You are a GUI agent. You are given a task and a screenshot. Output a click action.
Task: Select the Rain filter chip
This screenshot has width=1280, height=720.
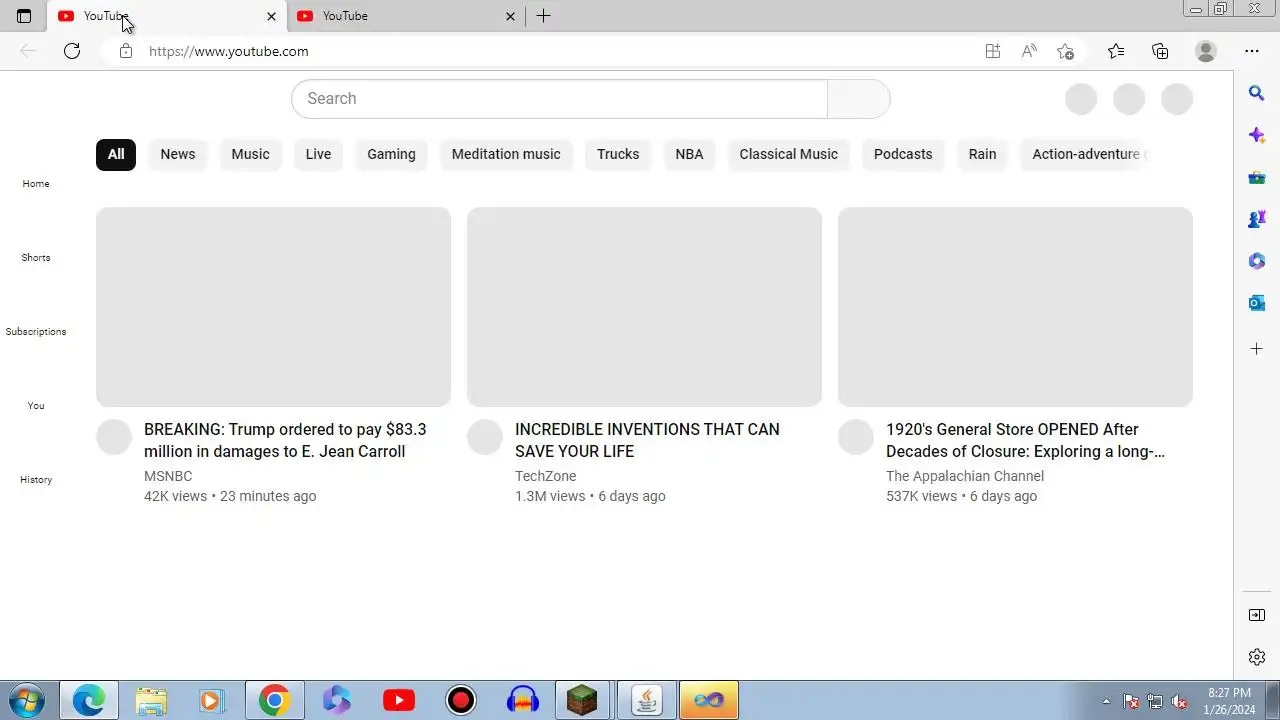click(x=982, y=154)
